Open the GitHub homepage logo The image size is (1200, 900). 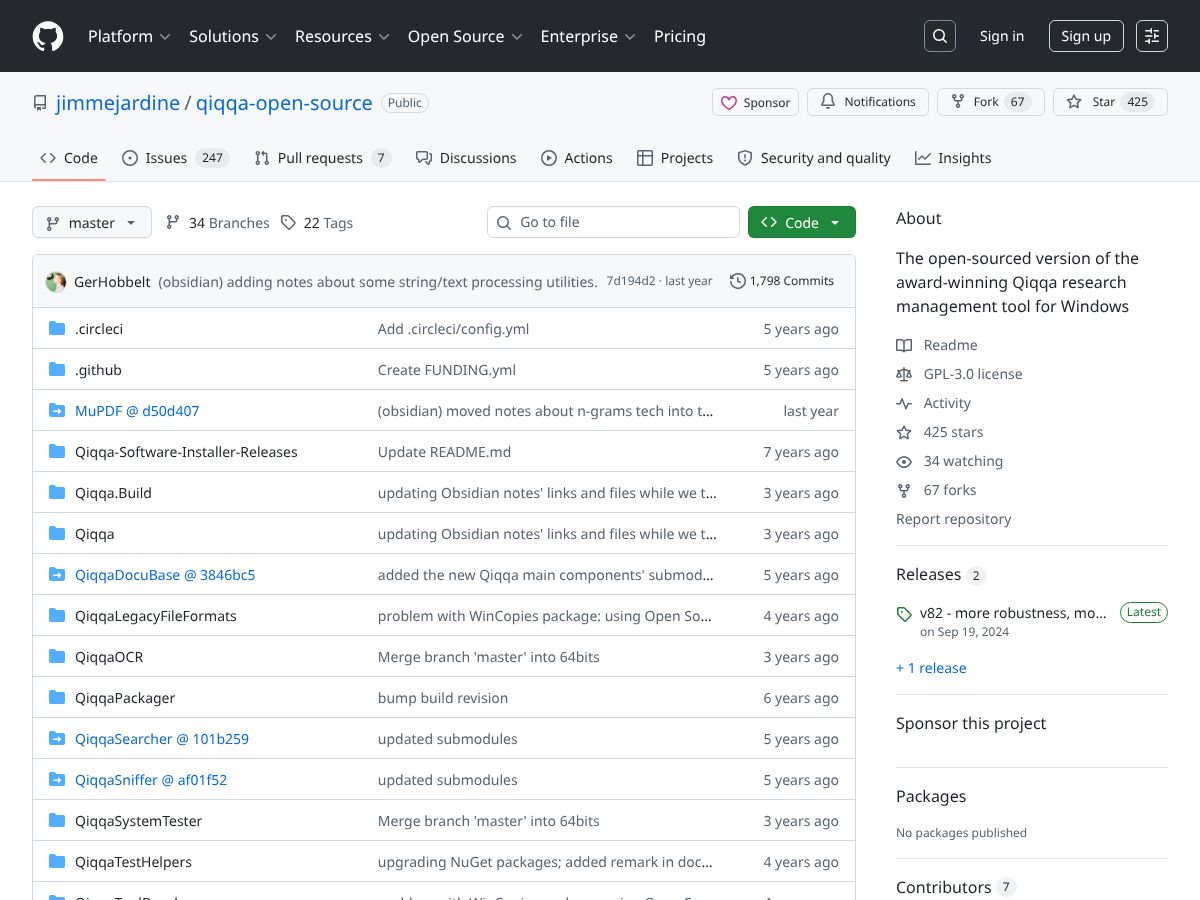(48, 36)
